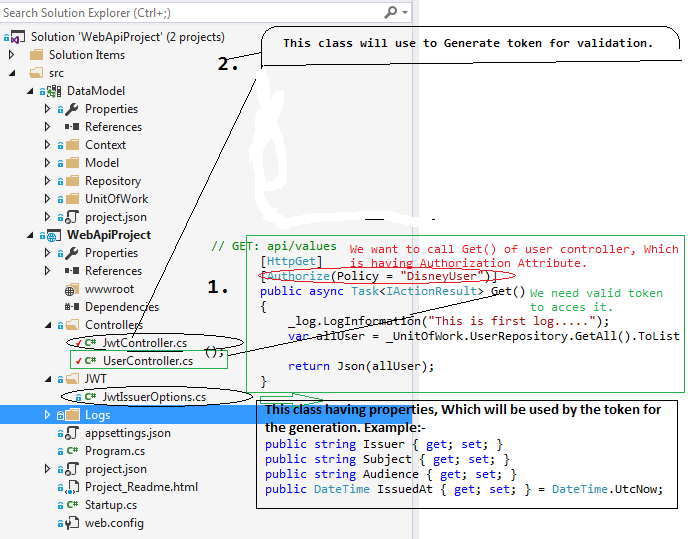Expand the Context folder
Screen dimensions: 694x539
(x=48, y=145)
